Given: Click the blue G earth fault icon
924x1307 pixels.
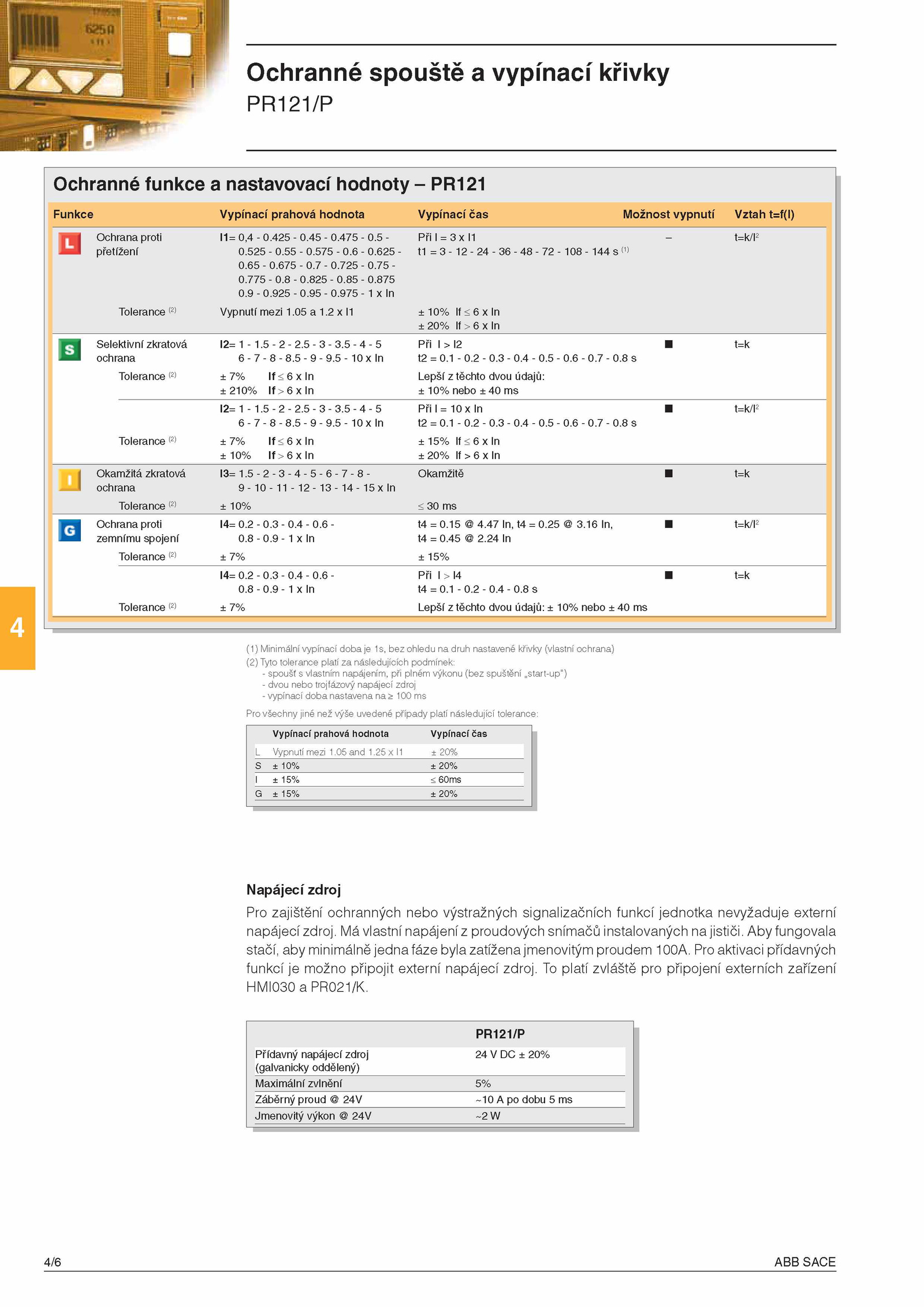Looking at the screenshot, I should pyautogui.click(x=69, y=530).
